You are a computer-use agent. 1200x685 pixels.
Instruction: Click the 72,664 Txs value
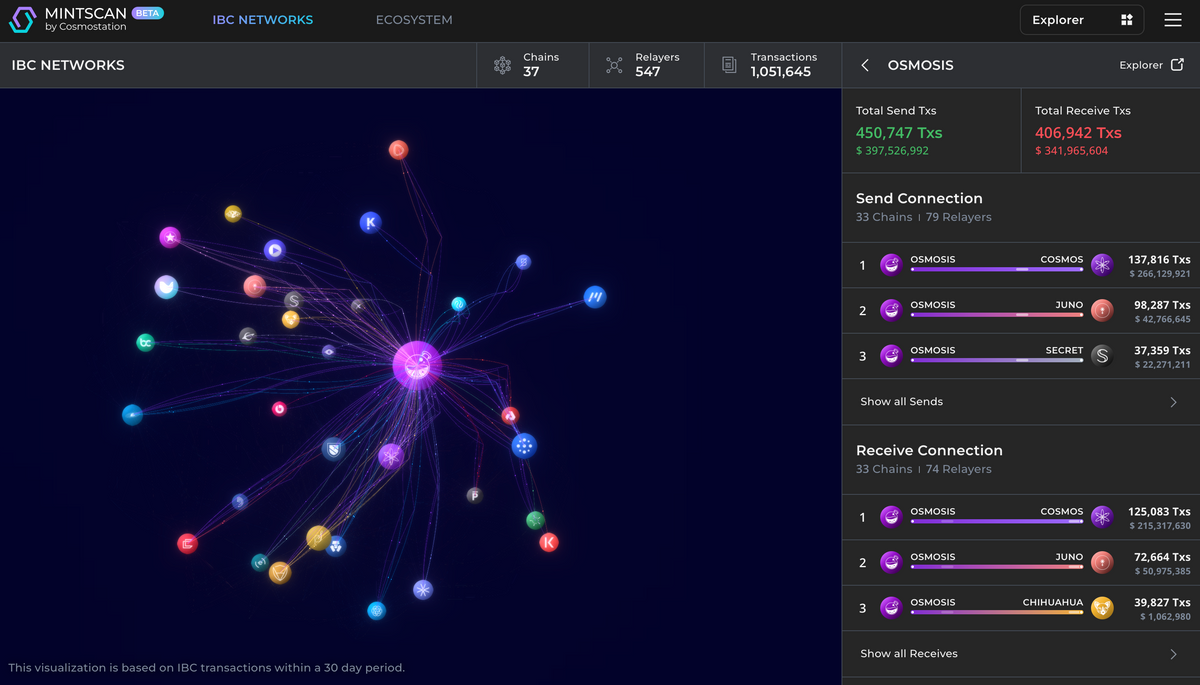click(x=1162, y=557)
